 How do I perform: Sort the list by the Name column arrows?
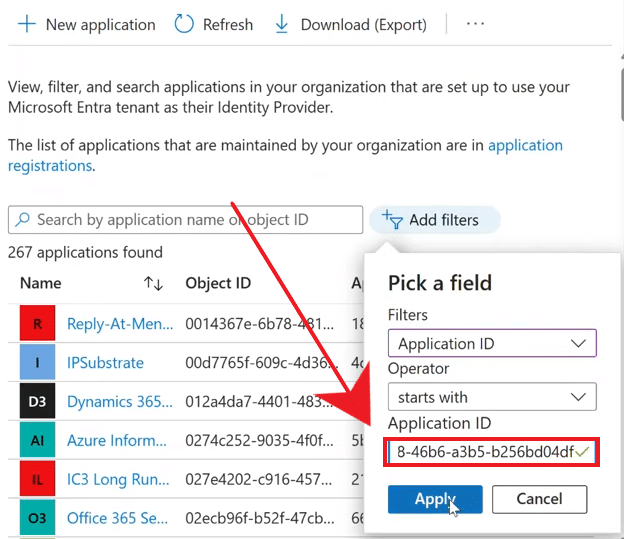click(153, 284)
